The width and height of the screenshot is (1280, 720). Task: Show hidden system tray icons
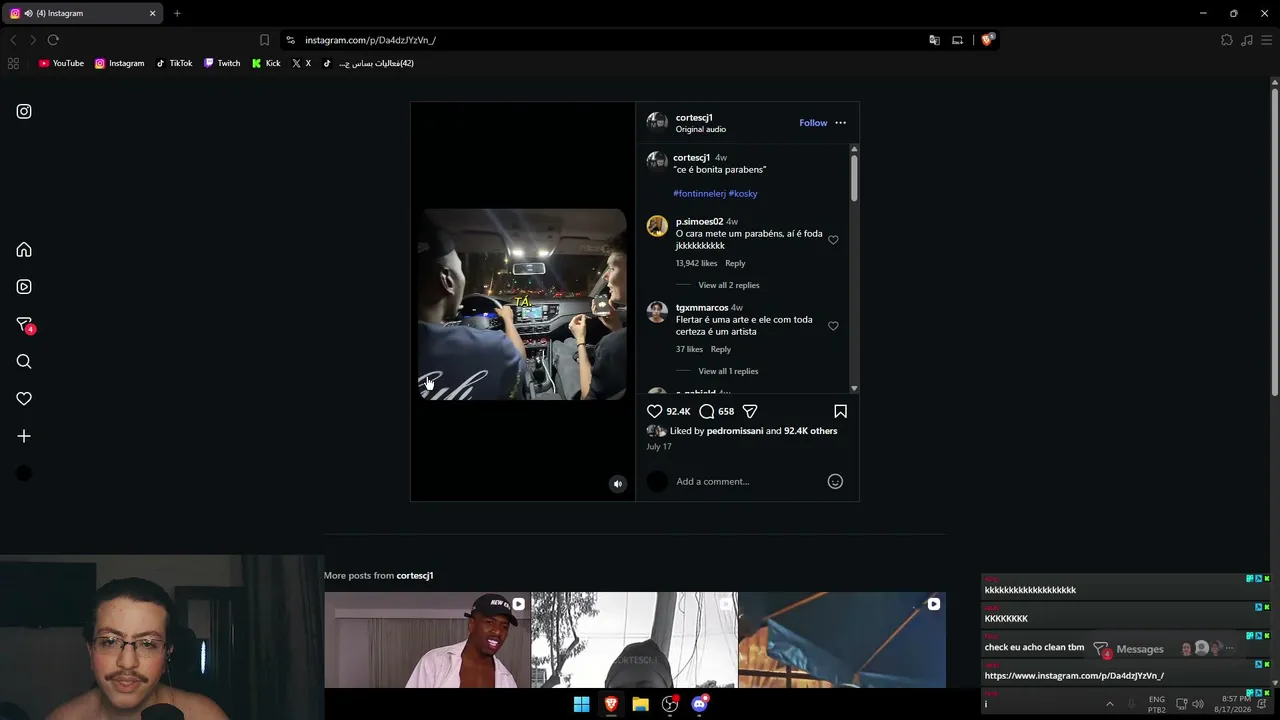tap(1109, 704)
